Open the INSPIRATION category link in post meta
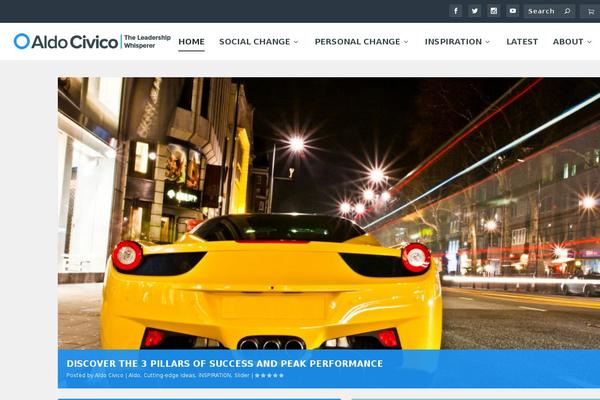600x400 pixels. point(215,375)
